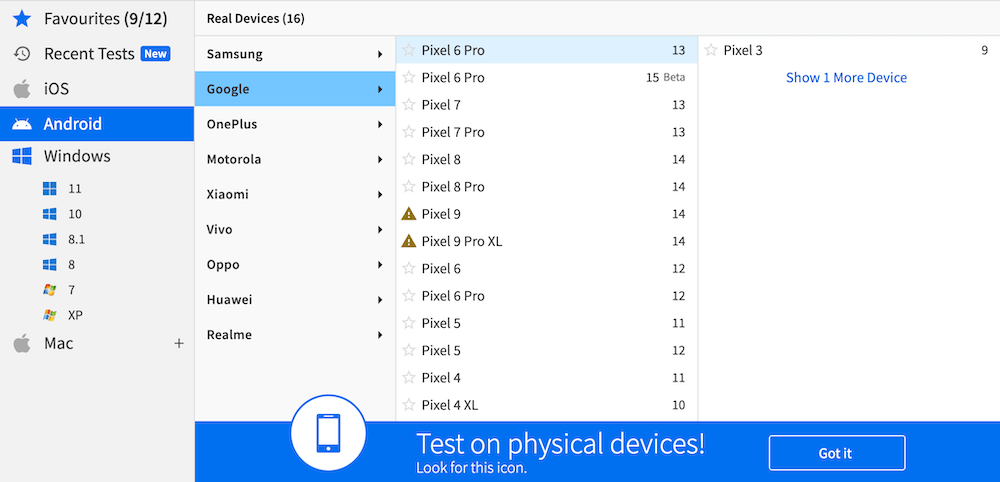The width and height of the screenshot is (1000, 482).
Task: Expand the Mac section with plus
Action: [179, 344]
